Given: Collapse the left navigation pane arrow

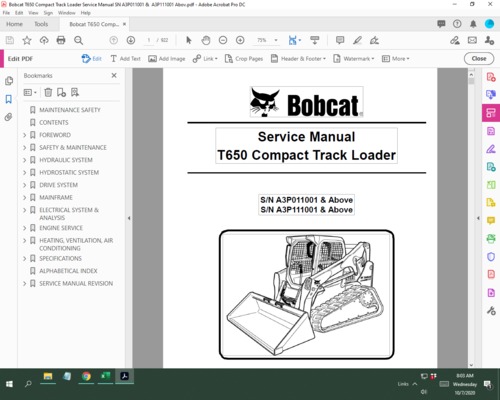Looking at the screenshot, I should click(x=129, y=218).
